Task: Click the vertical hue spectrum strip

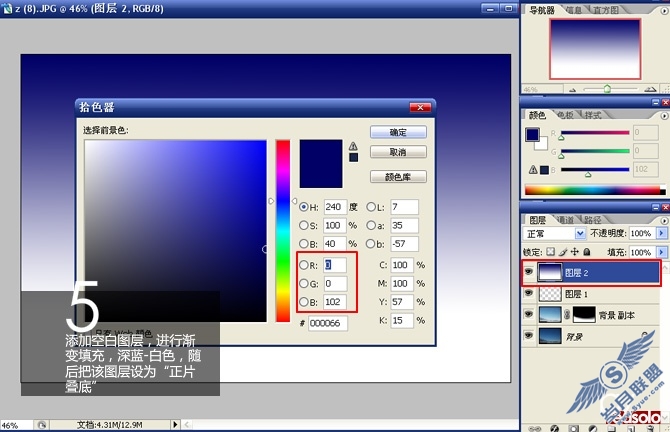Action: (x=282, y=231)
